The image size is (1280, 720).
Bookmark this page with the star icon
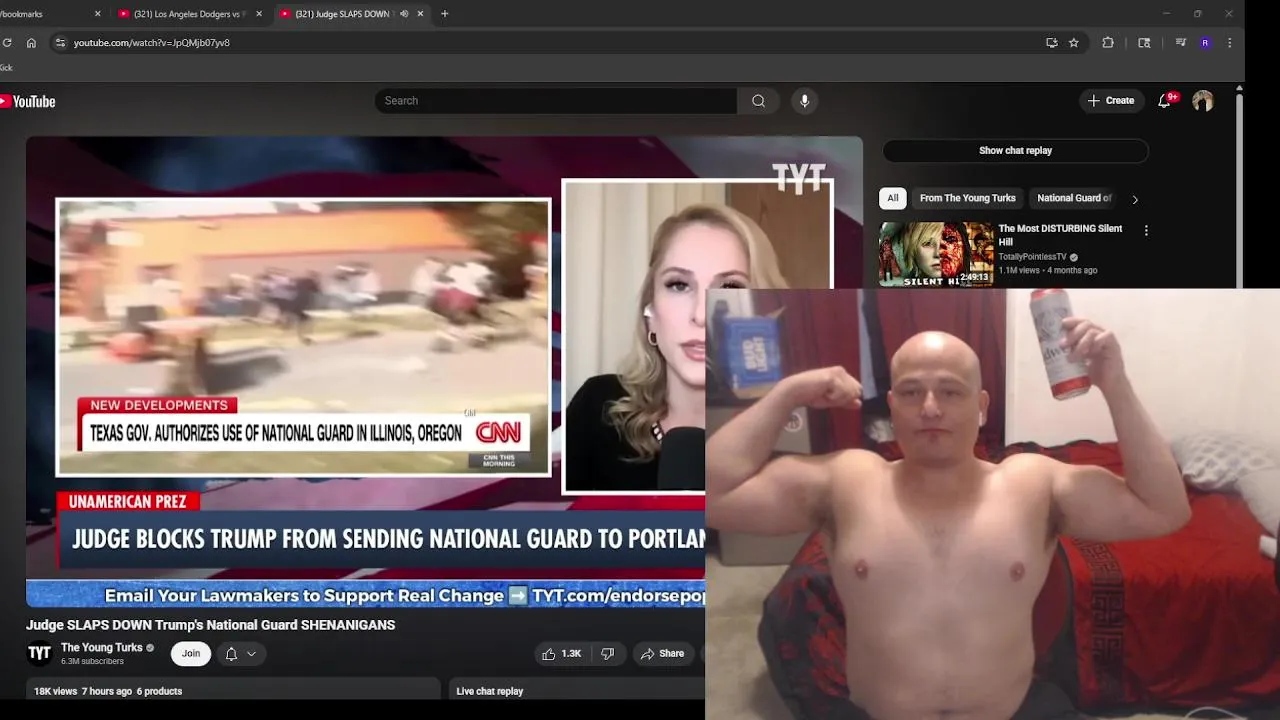click(1073, 43)
